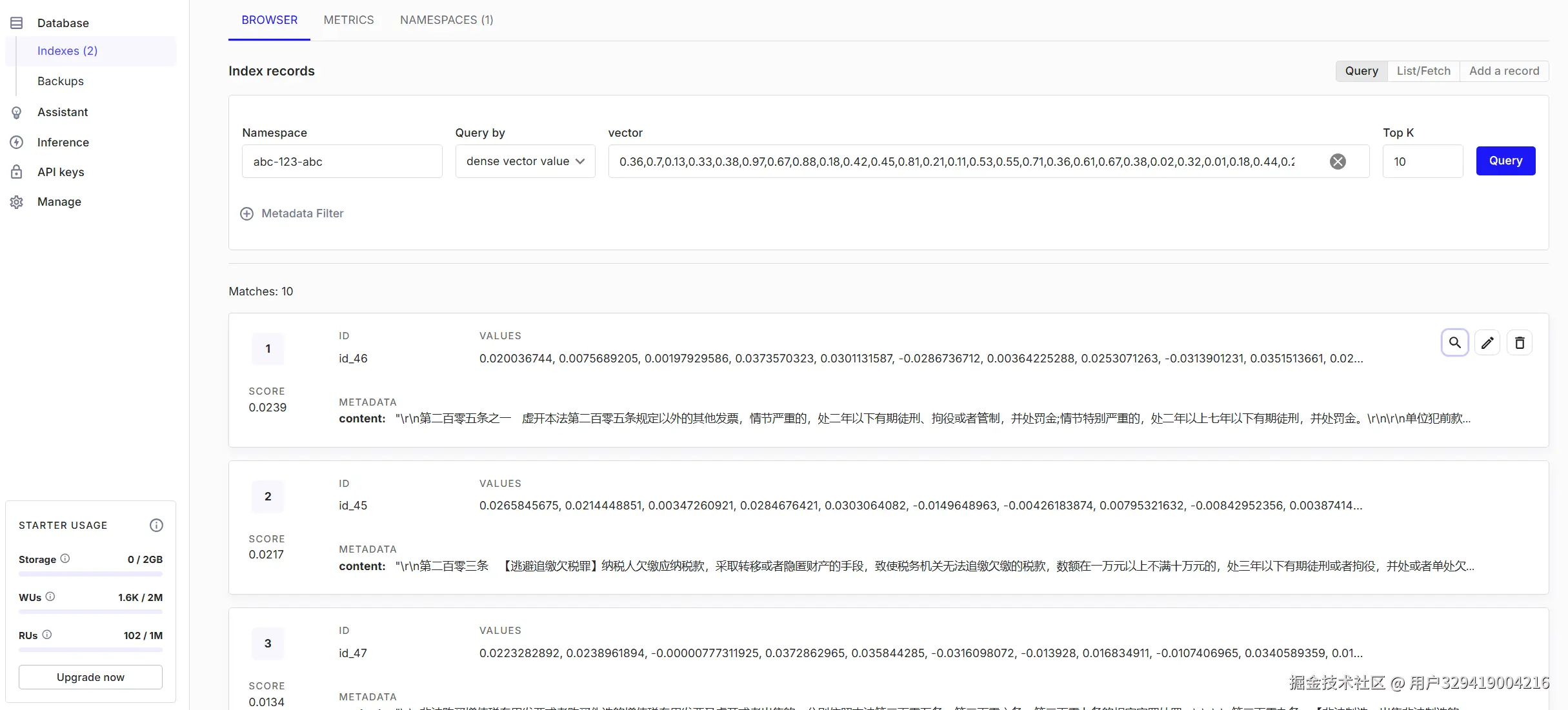Open the Query by dropdown
The height and width of the screenshot is (710, 1568).
click(525, 161)
